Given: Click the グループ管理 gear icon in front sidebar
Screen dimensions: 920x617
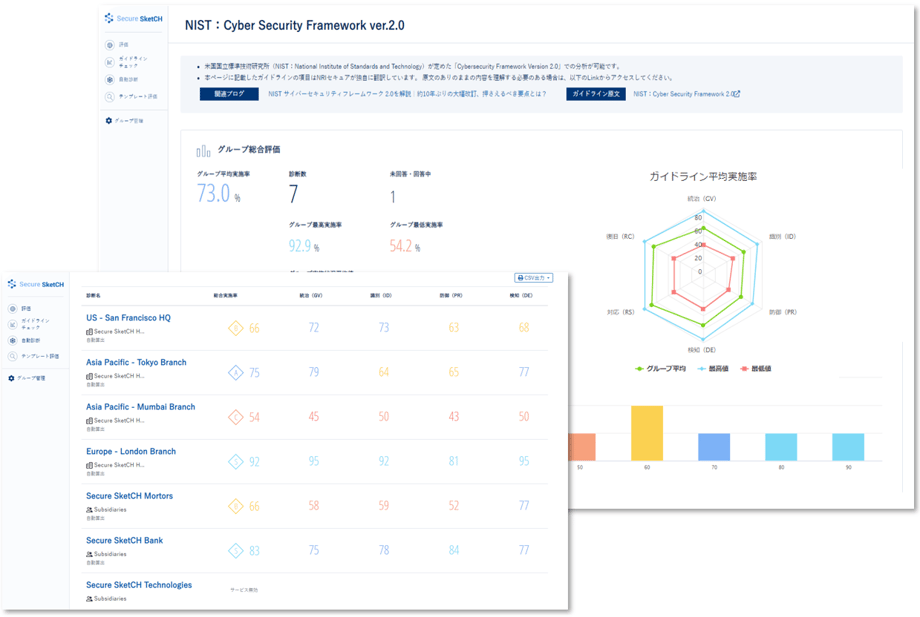Looking at the screenshot, I should 11,378.
